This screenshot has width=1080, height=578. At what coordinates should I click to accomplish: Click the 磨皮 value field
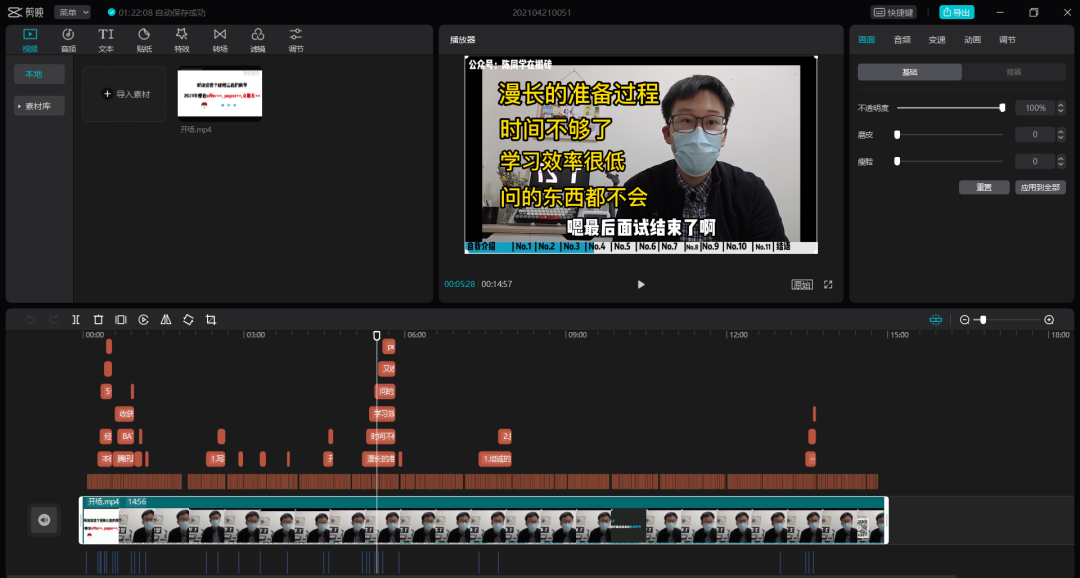coord(1035,134)
